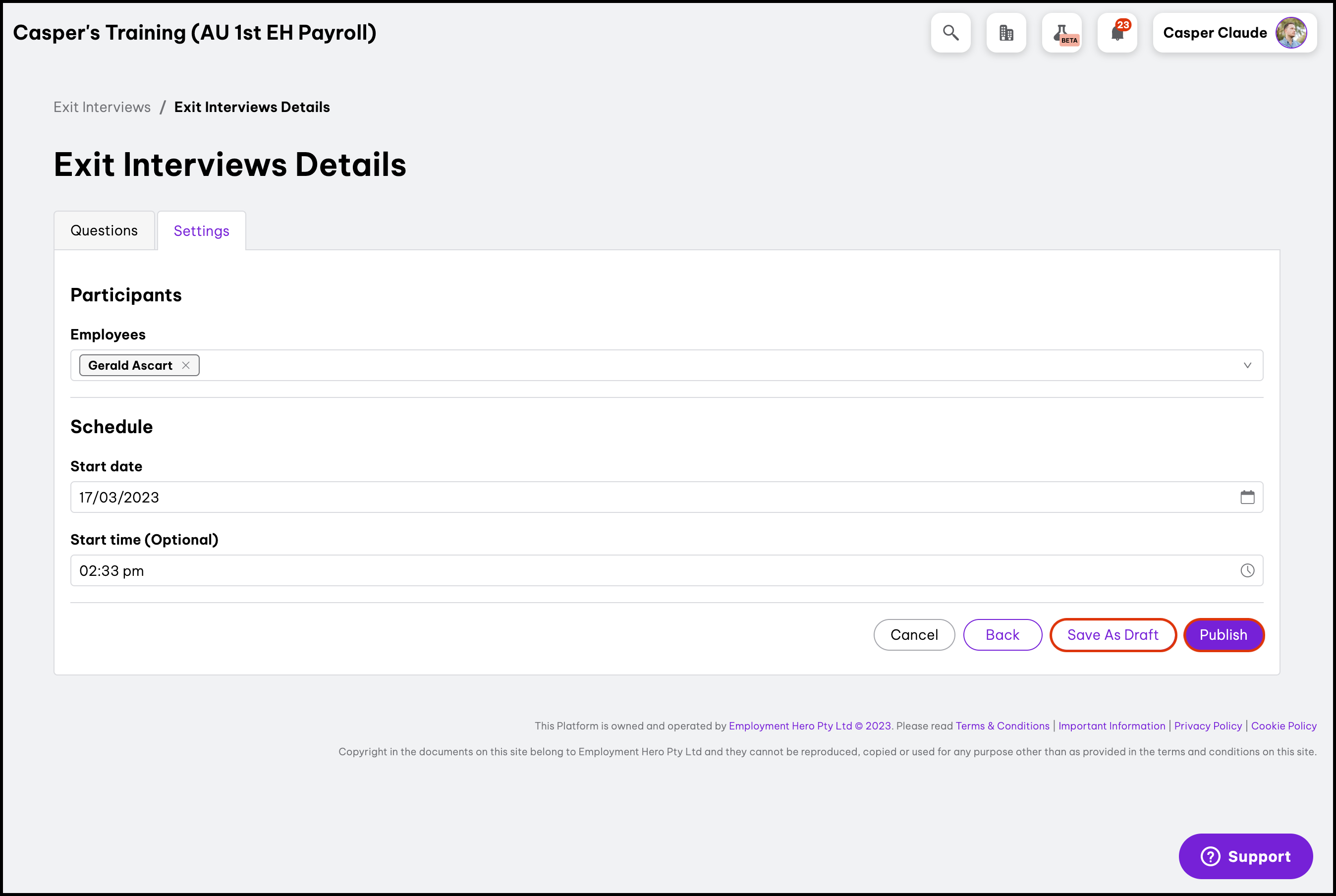
Task: Switch to the Questions tab
Action: 104,230
